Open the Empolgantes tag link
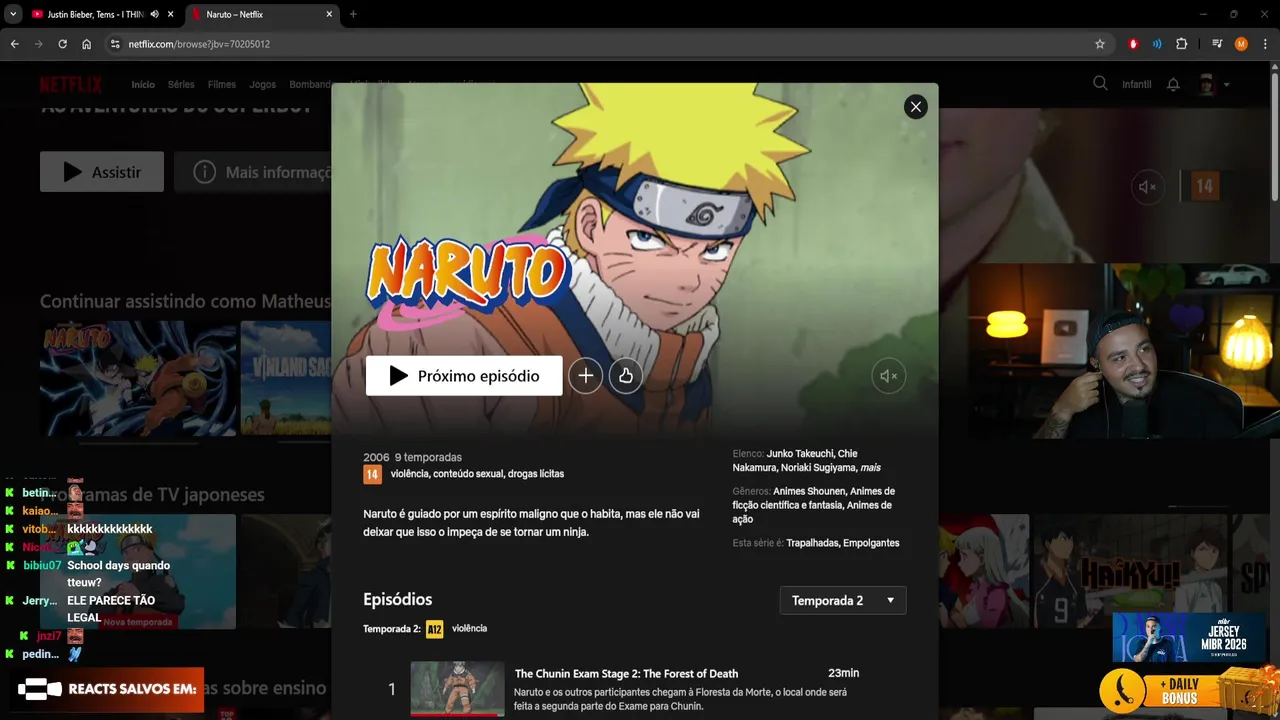Screen dimensions: 1280x720 pyautogui.click(x=871, y=543)
